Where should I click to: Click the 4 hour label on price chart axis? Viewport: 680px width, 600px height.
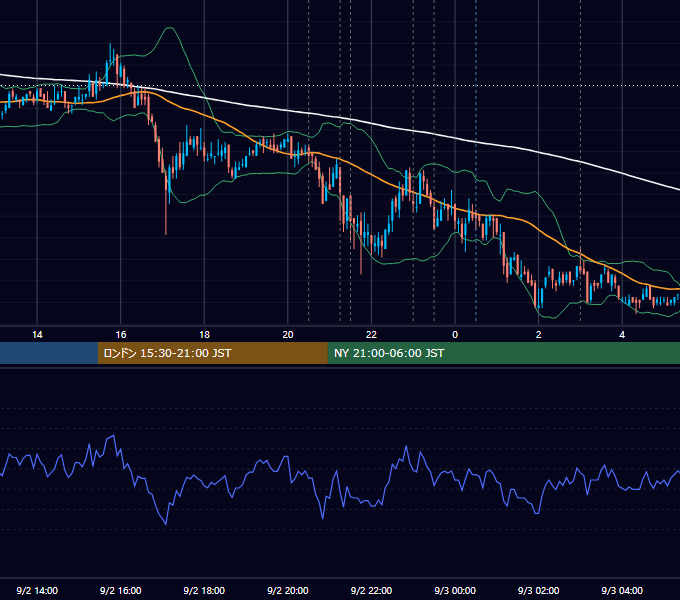point(622,334)
